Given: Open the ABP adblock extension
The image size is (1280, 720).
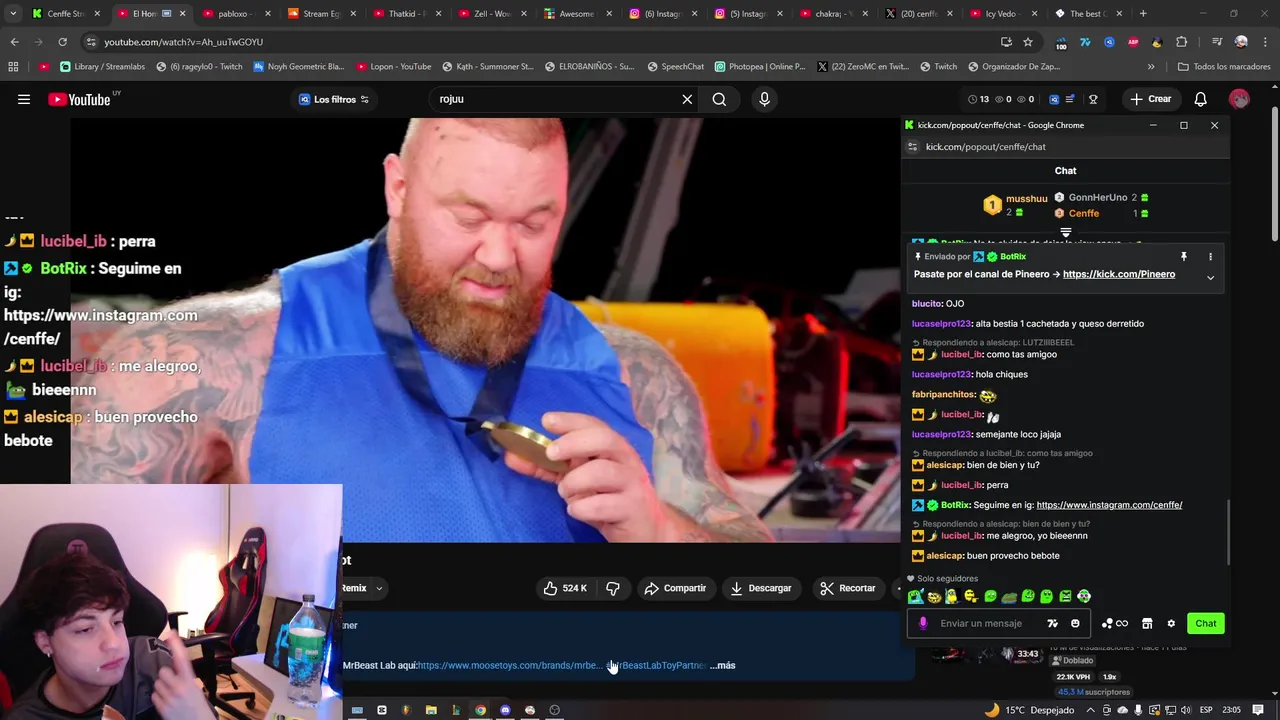Looking at the screenshot, I should tap(1133, 42).
